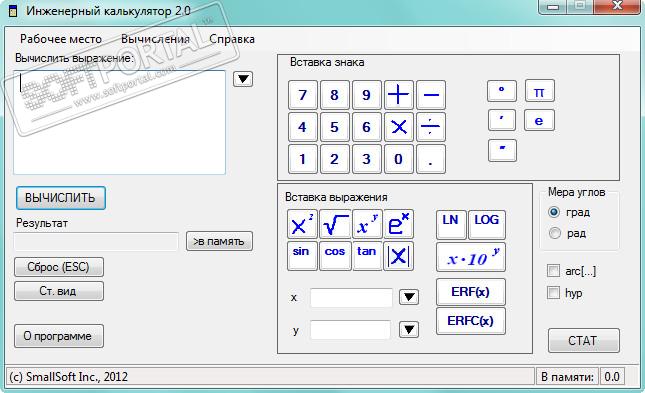Insert digit 4 from keypad
Viewport: 645px width, 393px height.
[x=303, y=127]
